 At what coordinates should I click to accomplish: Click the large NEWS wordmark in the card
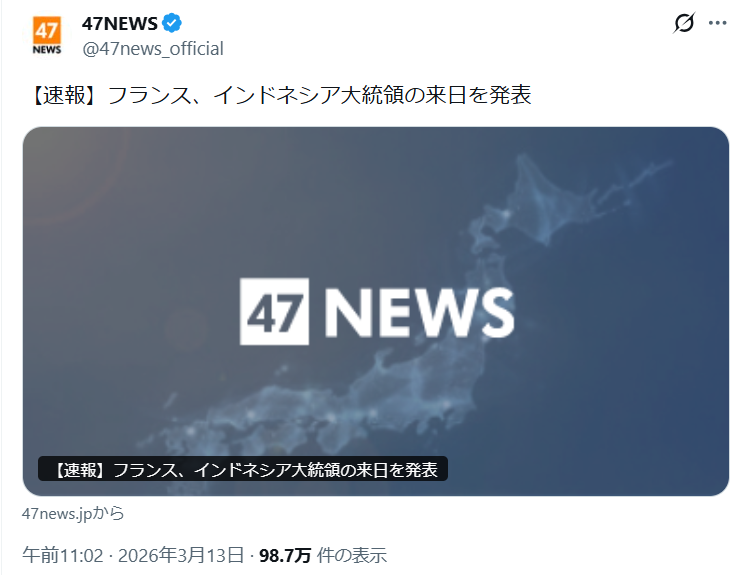pyautogui.click(x=419, y=312)
